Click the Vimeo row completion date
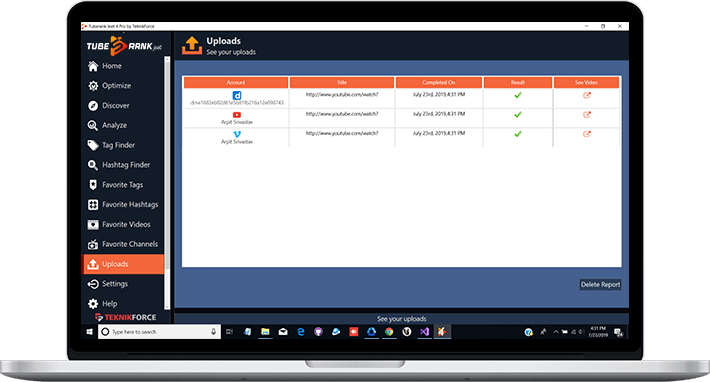Screen dimensions: 710x382 point(439,133)
